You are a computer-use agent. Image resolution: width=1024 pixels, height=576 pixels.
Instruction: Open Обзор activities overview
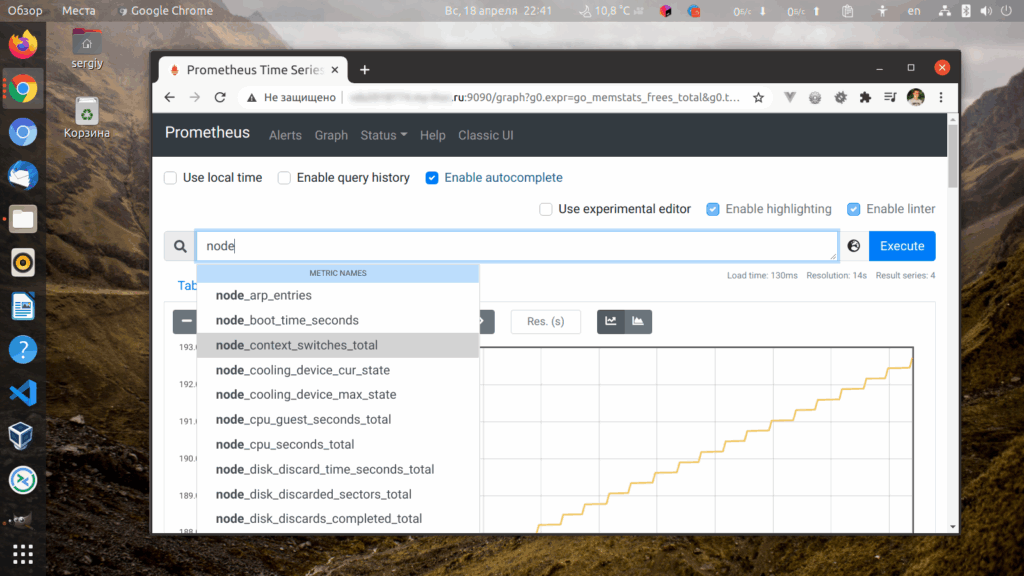point(25,10)
